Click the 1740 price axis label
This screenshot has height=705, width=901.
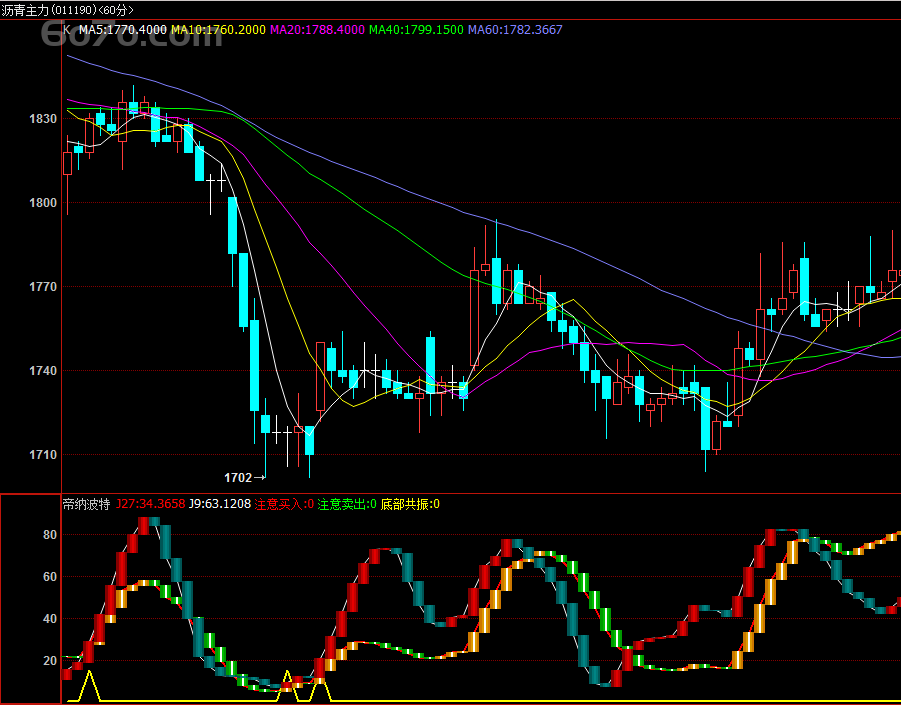(x=43, y=371)
